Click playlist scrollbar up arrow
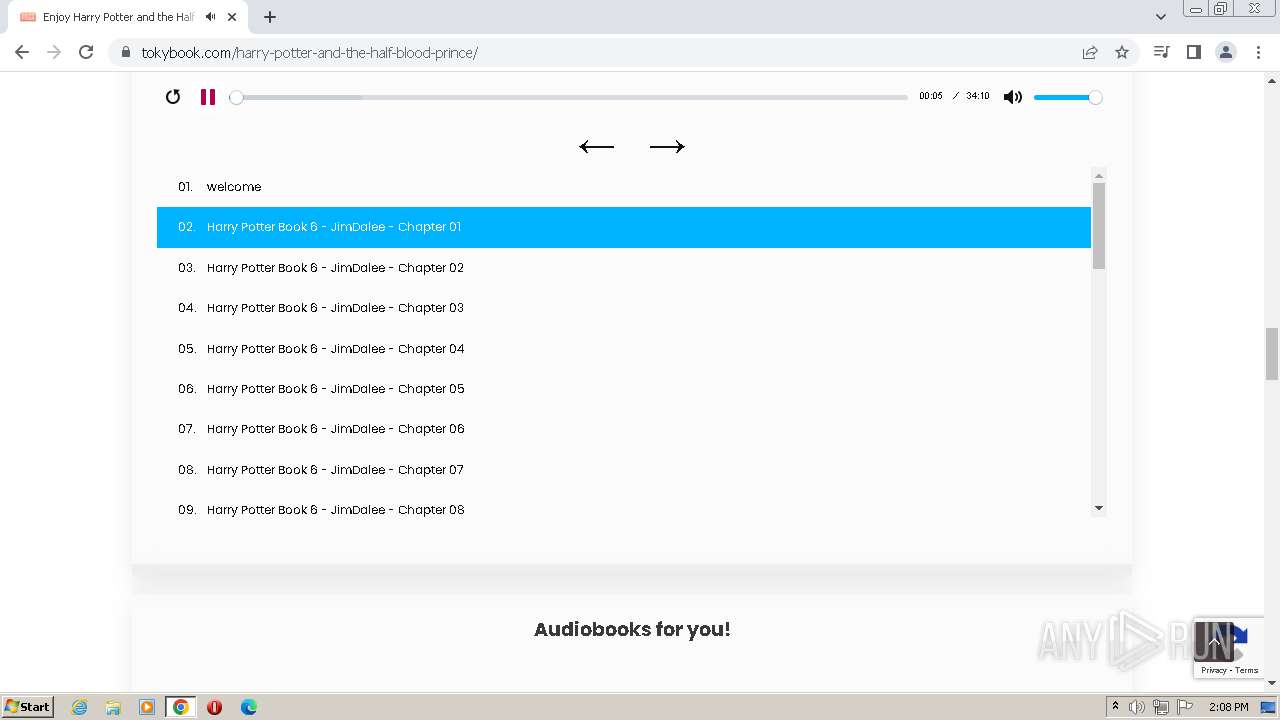Image resolution: width=1280 pixels, height=720 pixels. pos(1099,175)
